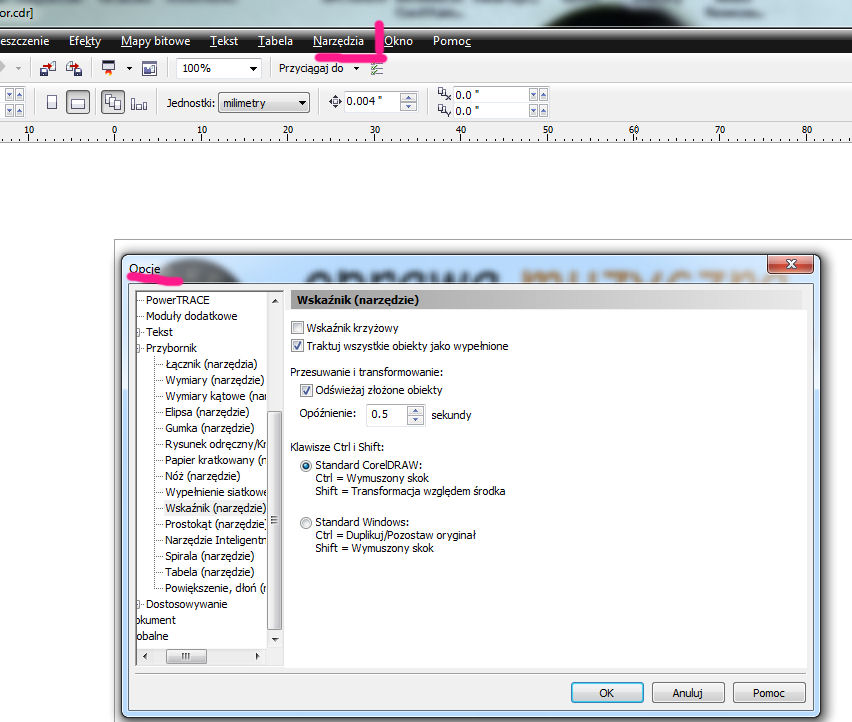Viewport: 852px width, 722px height.
Task: Open the Mapy bitowe menu
Action: (x=155, y=41)
